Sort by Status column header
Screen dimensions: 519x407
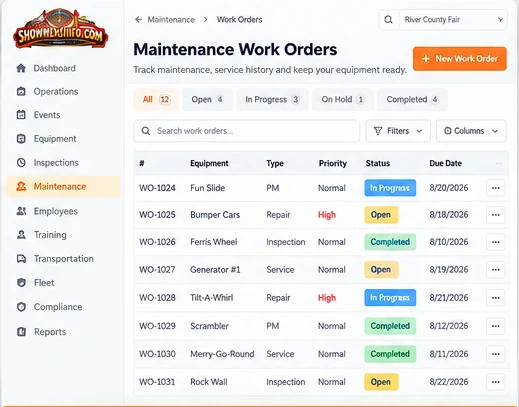coord(378,163)
